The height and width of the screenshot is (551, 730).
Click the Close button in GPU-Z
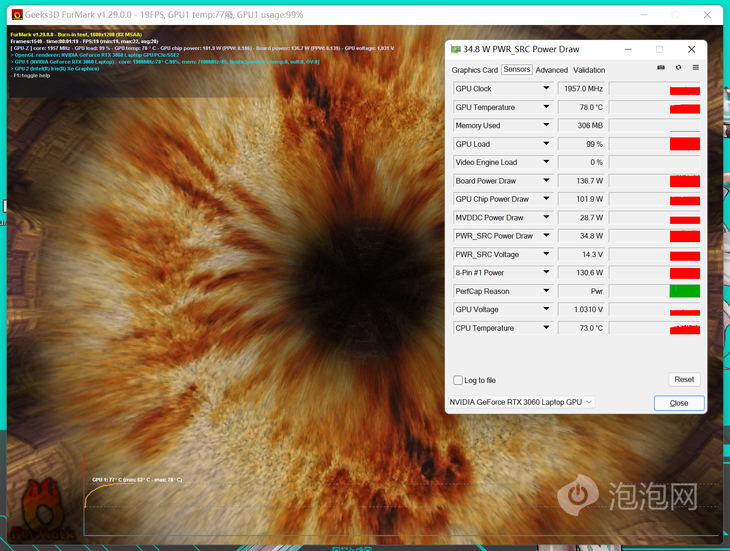679,403
